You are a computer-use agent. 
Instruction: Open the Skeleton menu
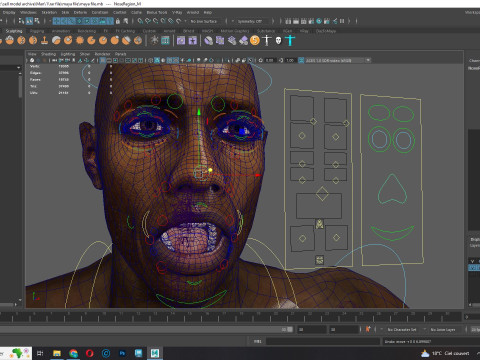(49, 12)
